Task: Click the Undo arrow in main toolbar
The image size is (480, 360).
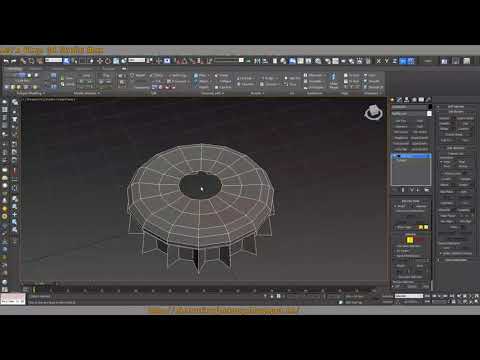Action: click(6, 61)
